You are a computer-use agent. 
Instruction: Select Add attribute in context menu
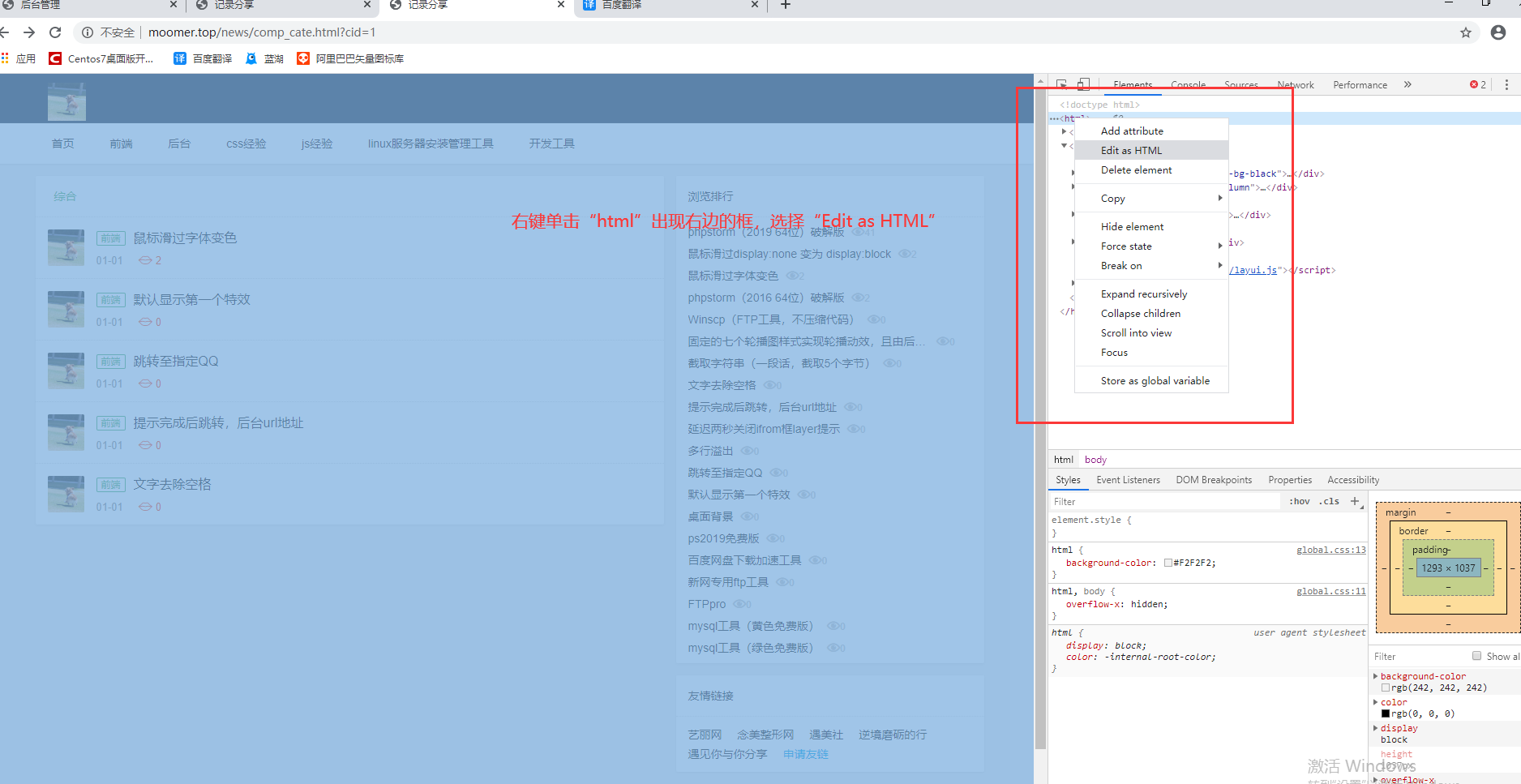pyautogui.click(x=1151, y=131)
